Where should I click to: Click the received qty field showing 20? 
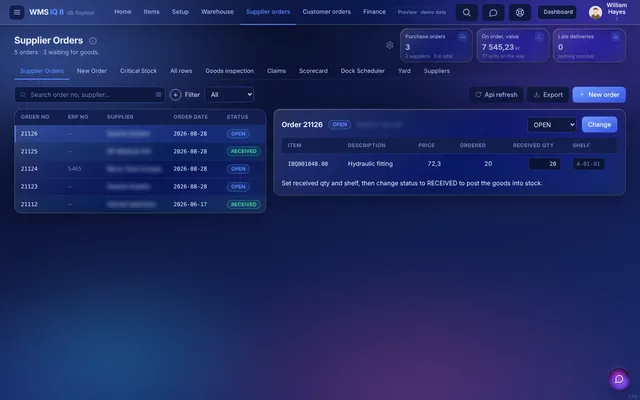click(x=544, y=164)
